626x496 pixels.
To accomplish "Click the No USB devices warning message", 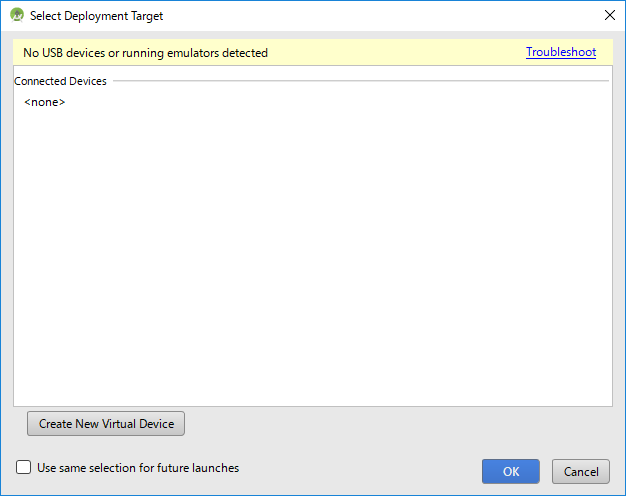I will [x=145, y=53].
